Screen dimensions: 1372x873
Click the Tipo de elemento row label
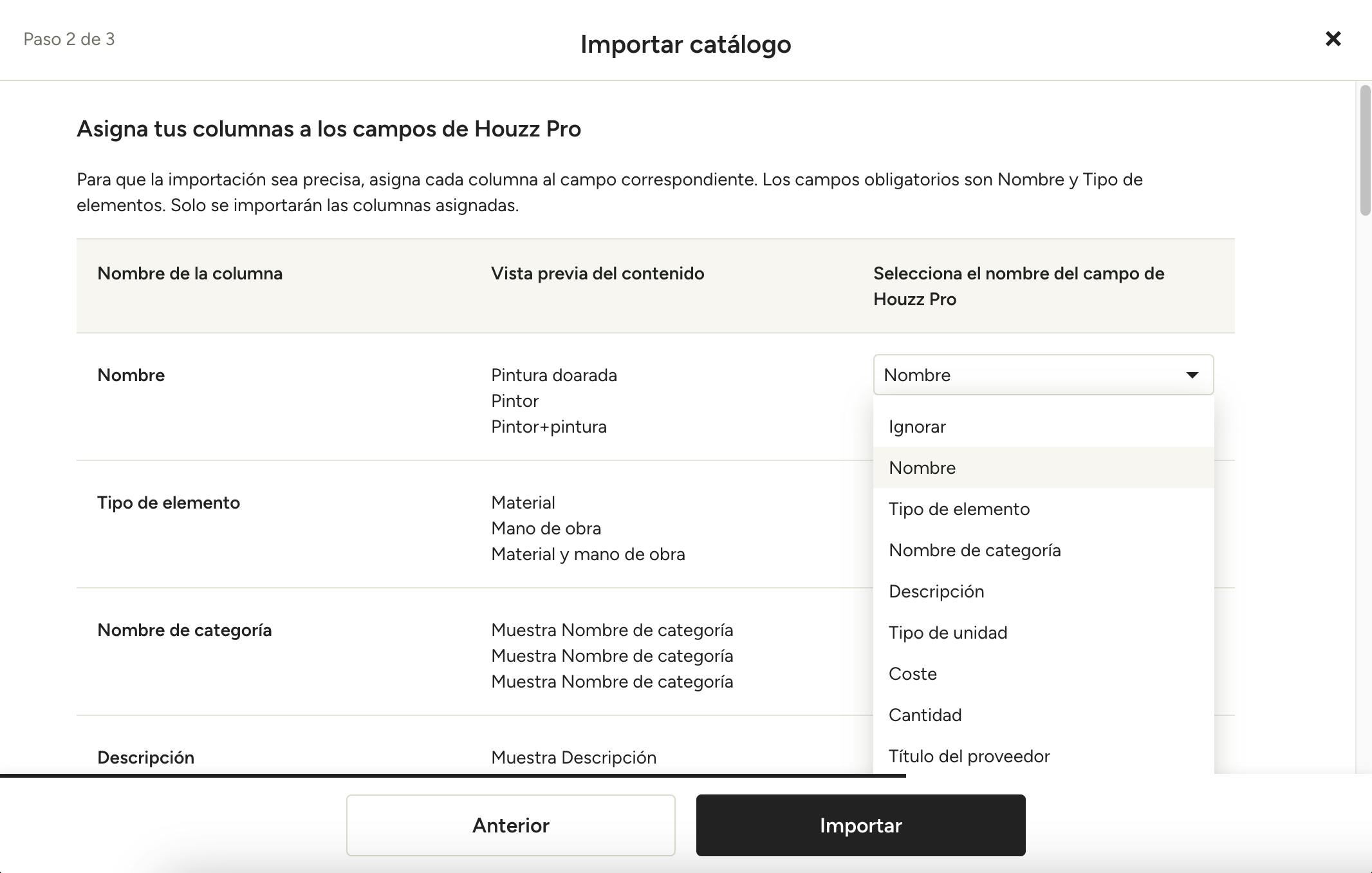pyautogui.click(x=169, y=503)
